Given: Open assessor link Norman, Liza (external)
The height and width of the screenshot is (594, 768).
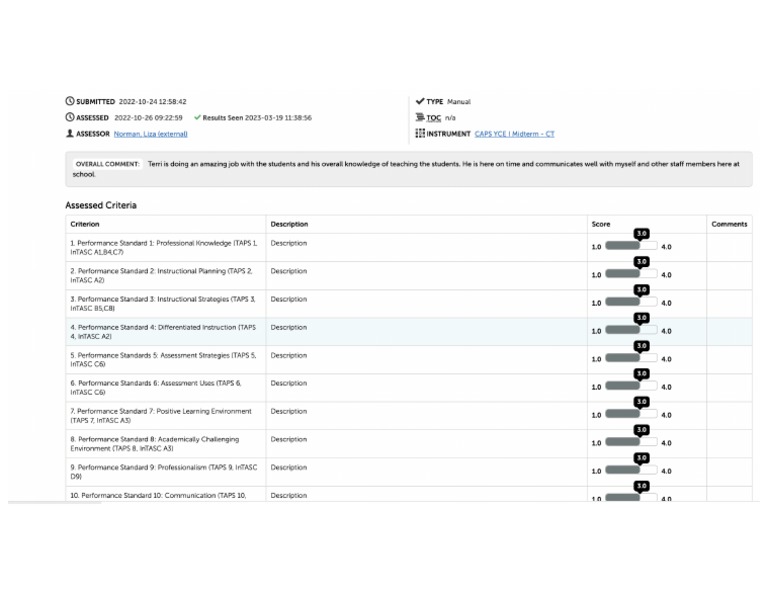Looking at the screenshot, I should pos(150,134).
